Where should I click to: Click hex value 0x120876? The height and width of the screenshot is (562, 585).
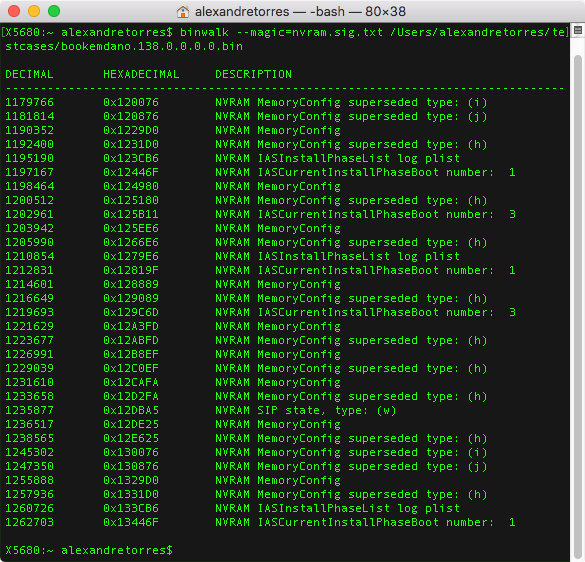(131, 116)
